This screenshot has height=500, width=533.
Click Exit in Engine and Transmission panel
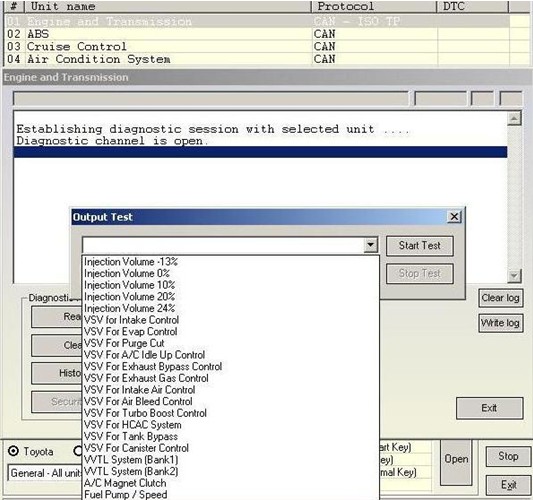(x=489, y=408)
